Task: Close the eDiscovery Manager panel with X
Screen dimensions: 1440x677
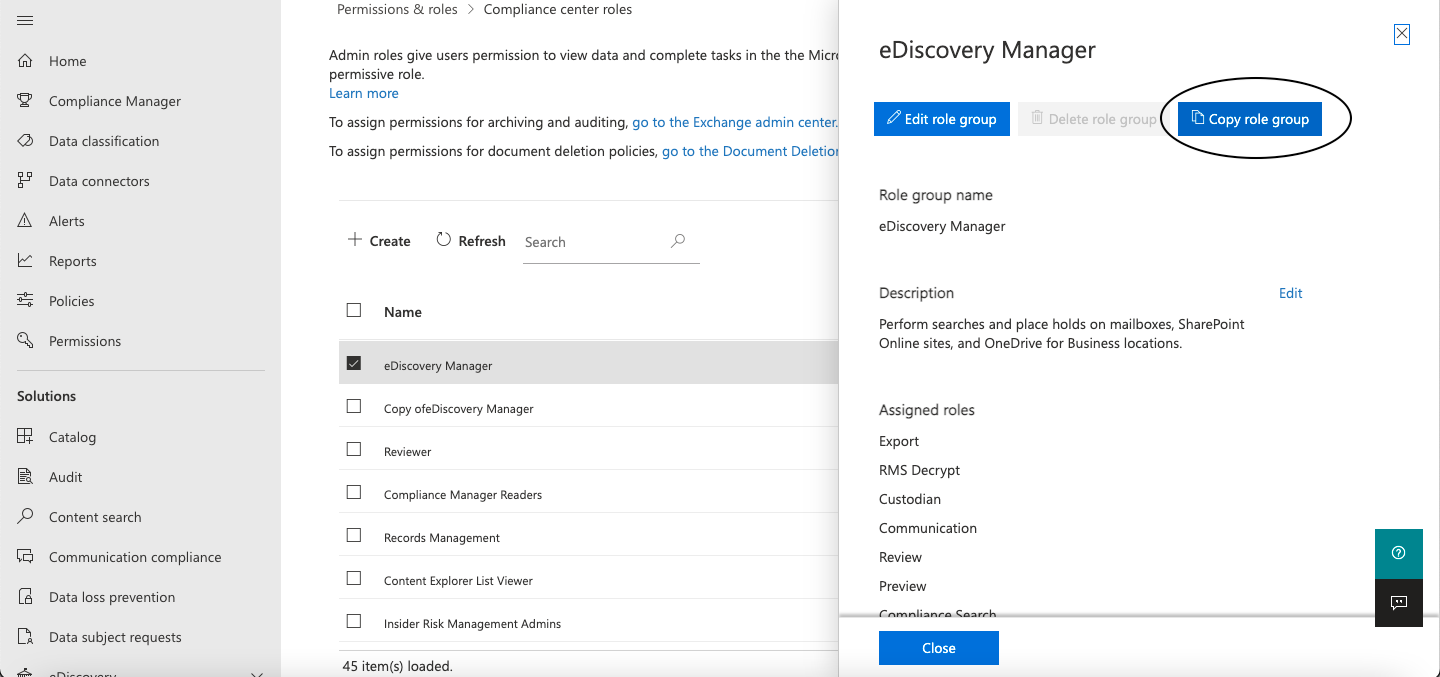Action: [1402, 34]
